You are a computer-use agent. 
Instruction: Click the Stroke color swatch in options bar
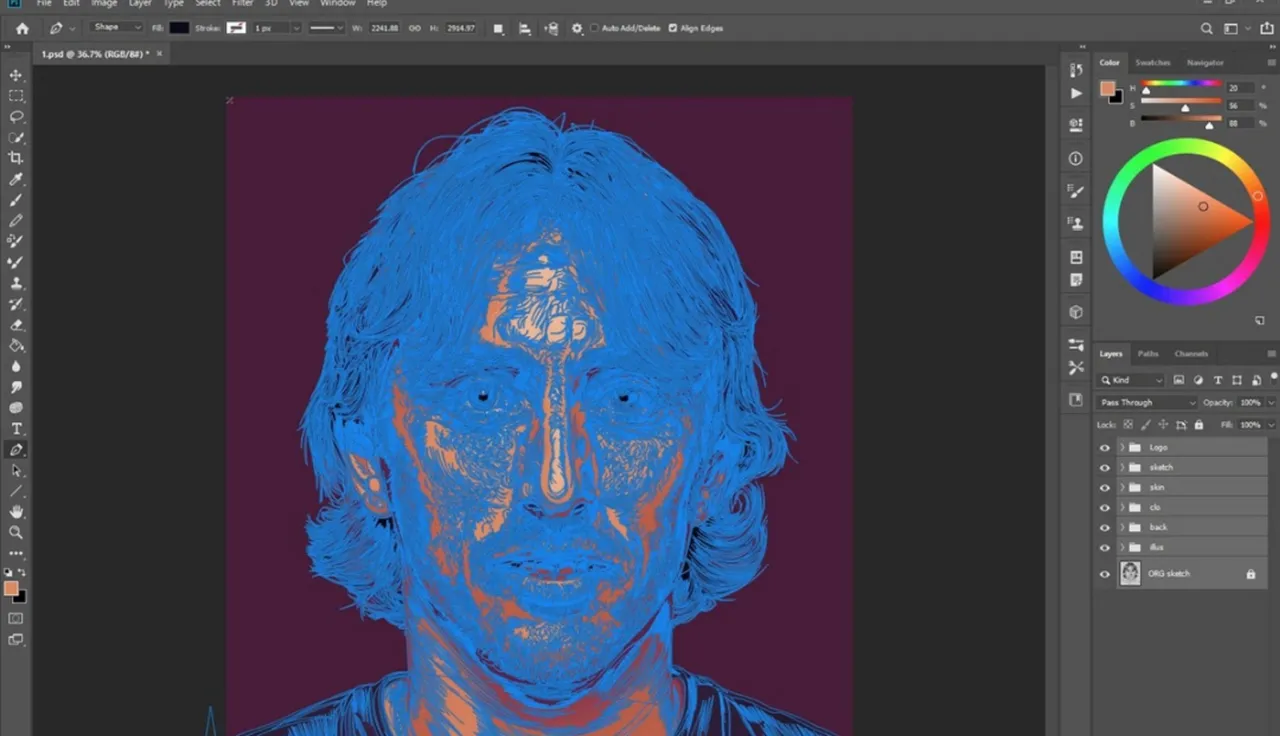point(236,28)
